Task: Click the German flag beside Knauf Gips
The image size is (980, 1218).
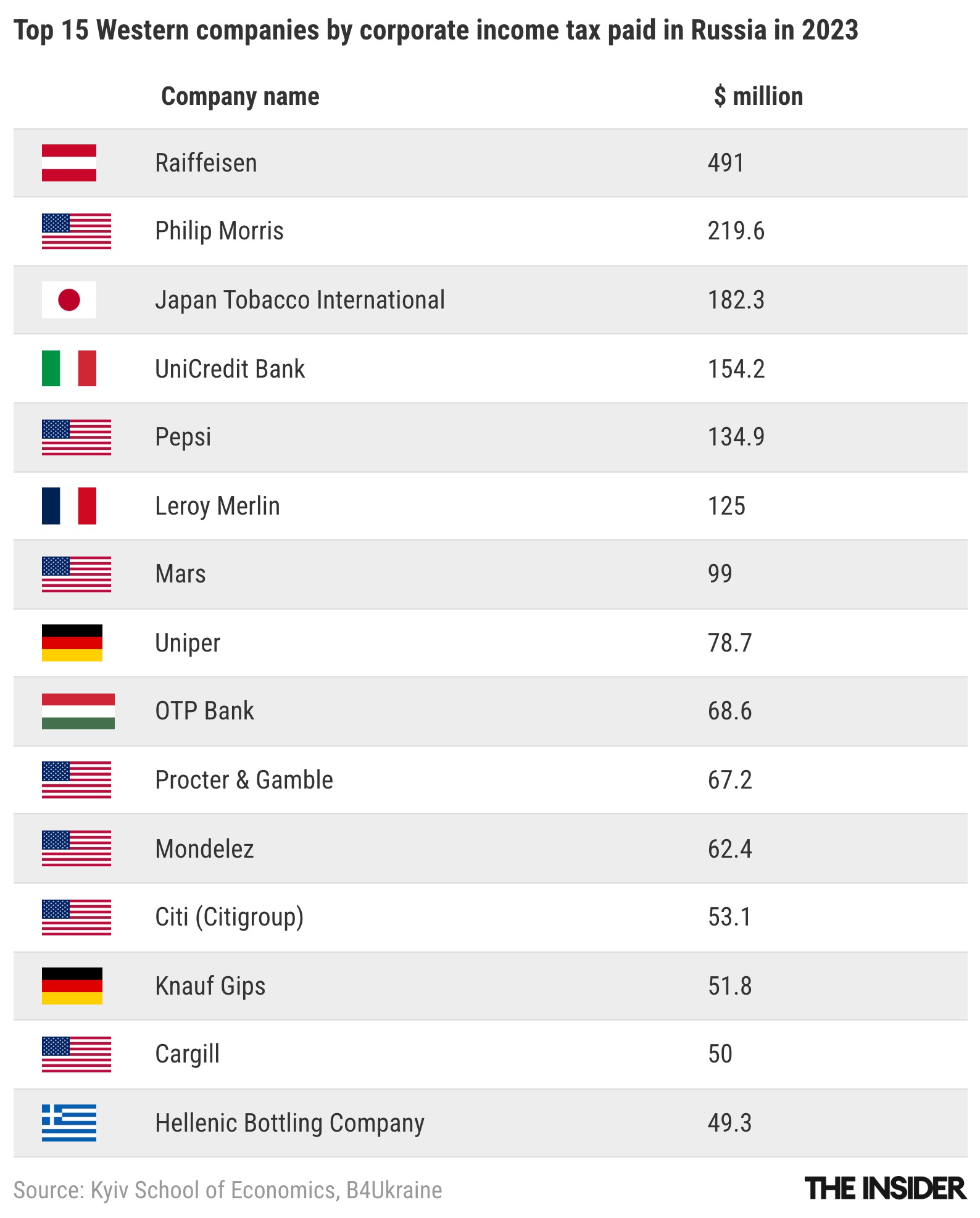Action: pos(72,985)
